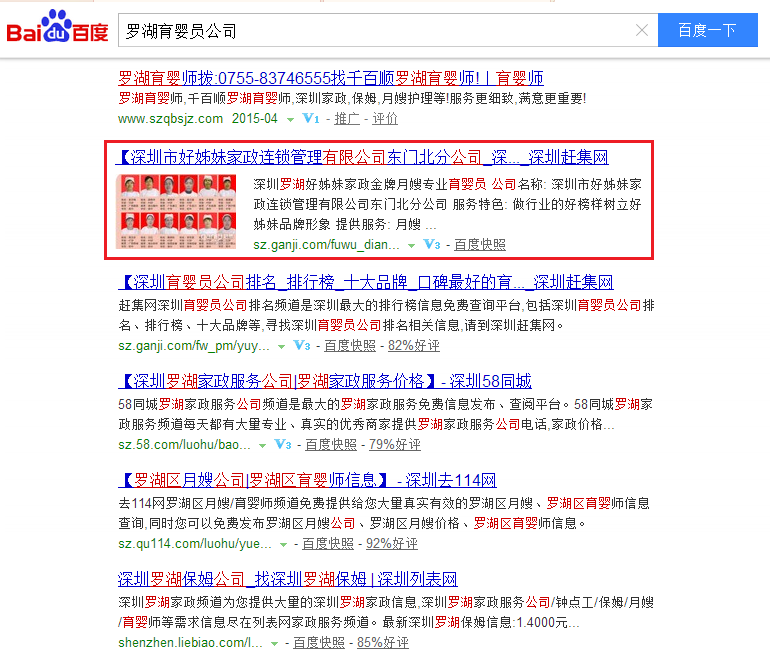Open 深圳市好姊妹家政连锁管理有限公司 result title
This screenshot has width=770, height=670.
363,157
